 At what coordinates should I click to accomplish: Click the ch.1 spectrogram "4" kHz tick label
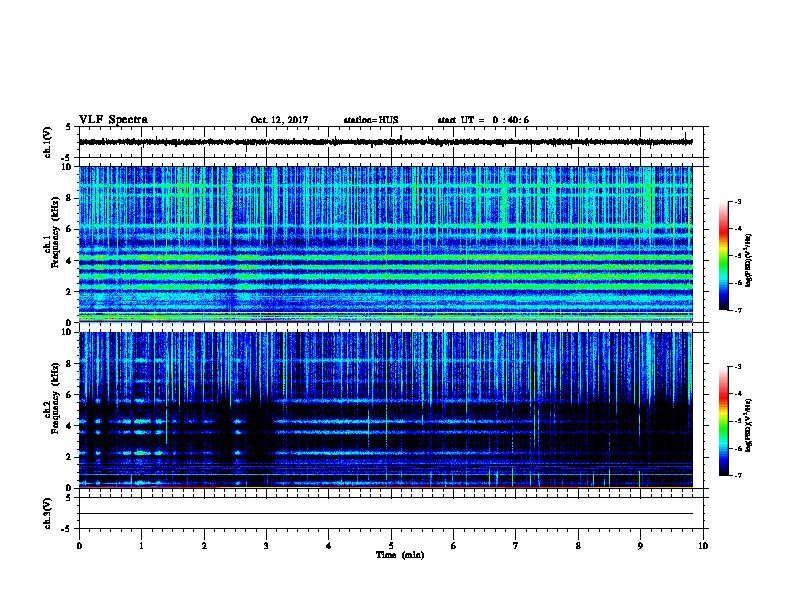coord(70,261)
